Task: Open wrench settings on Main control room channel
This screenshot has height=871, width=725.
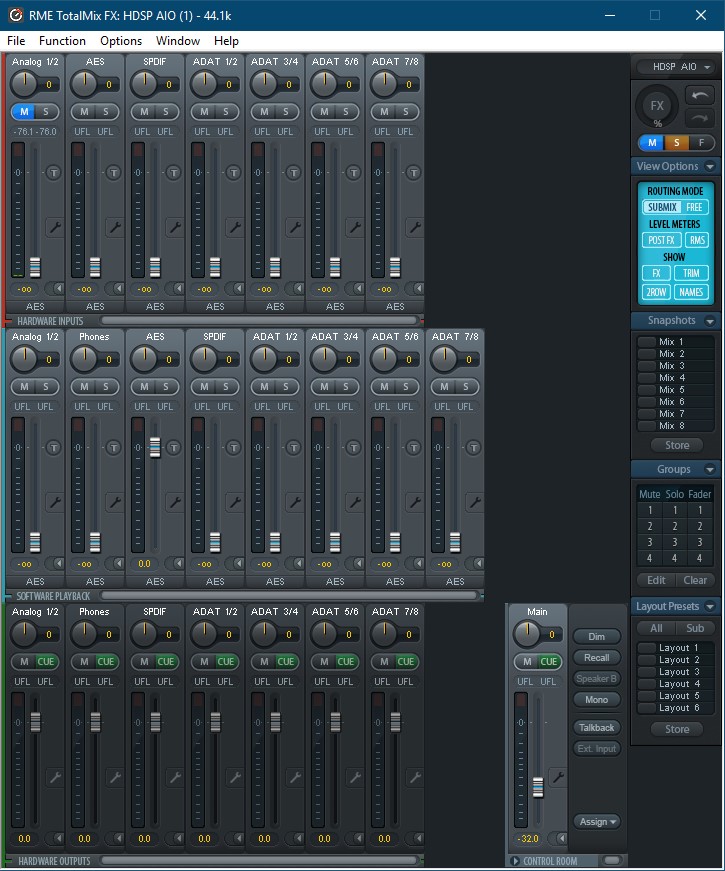Action: (x=558, y=777)
